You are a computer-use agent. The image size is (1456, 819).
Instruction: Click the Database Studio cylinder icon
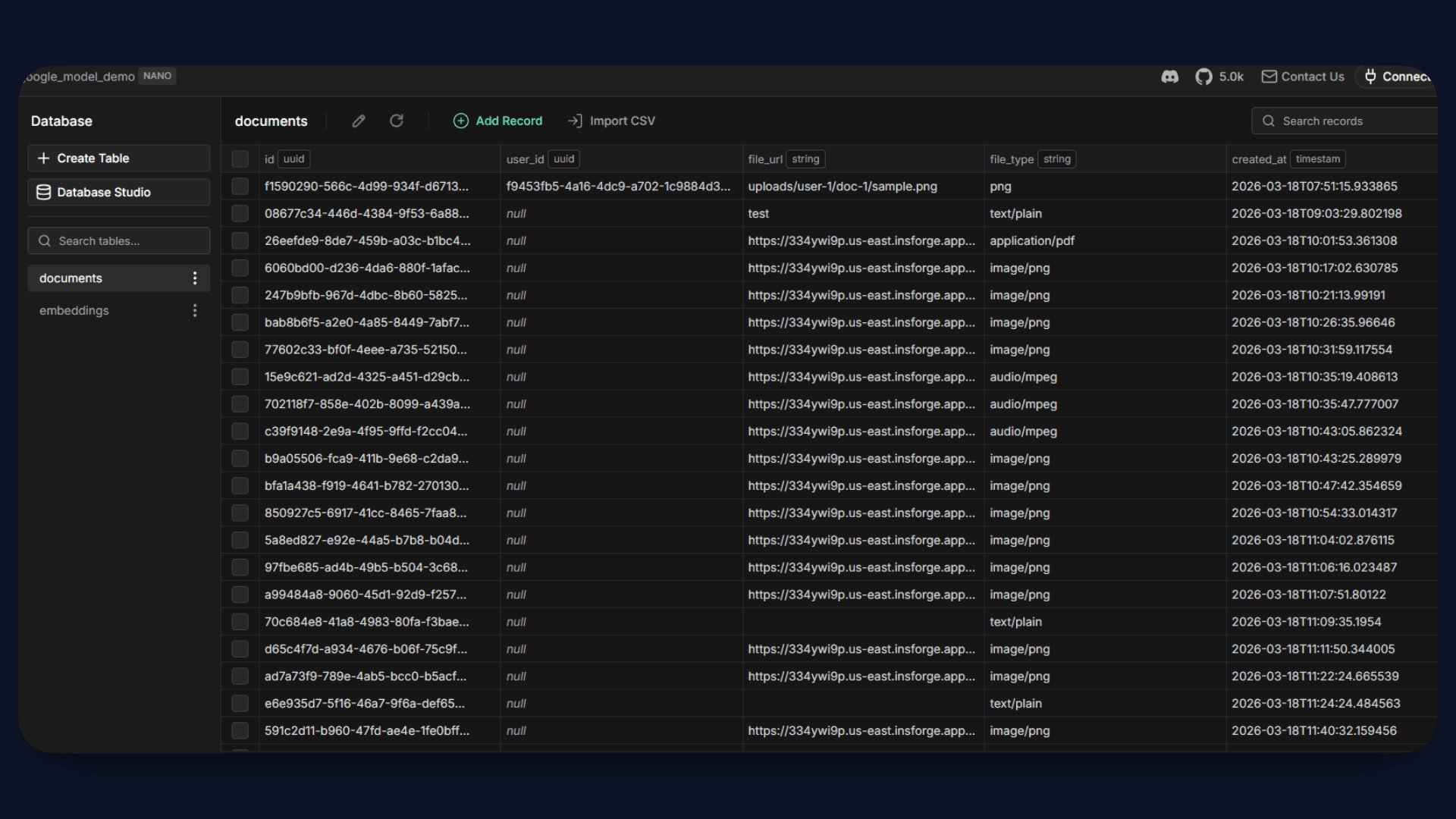coord(44,193)
